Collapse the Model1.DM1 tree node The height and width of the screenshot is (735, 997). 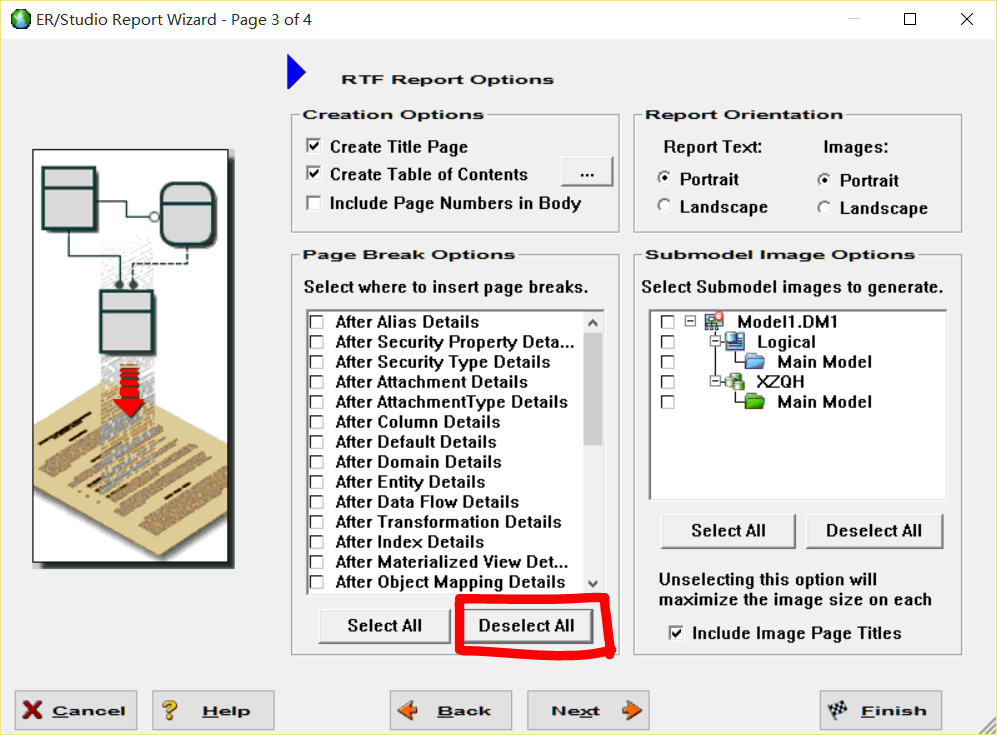click(690, 322)
